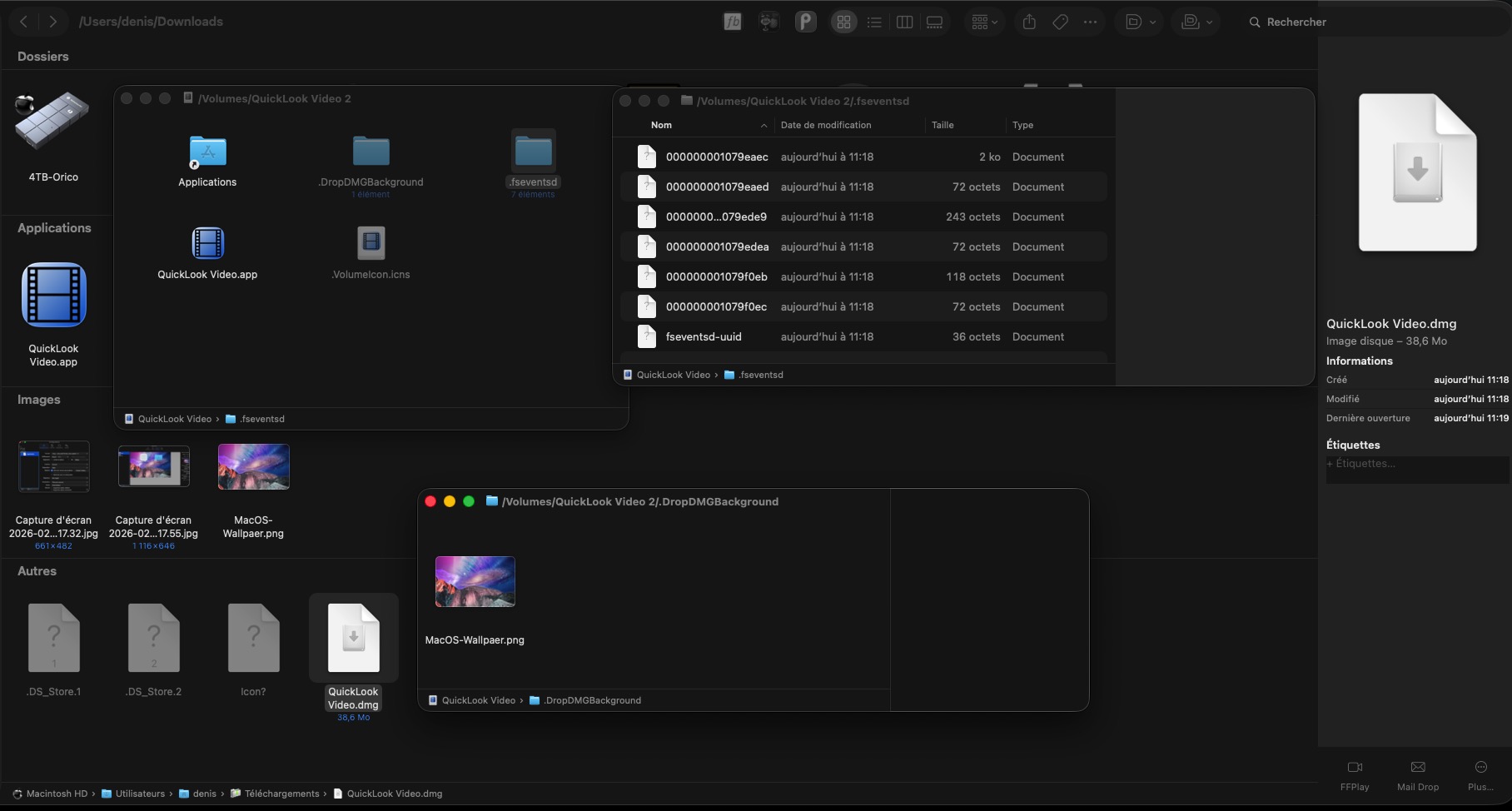This screenshot has height=811, width=1512.
Task: Select MacOS-Wallpaer.png thumbnail in DropDMGBackground window
Action: pyautogui.click(x=475, y=582)
